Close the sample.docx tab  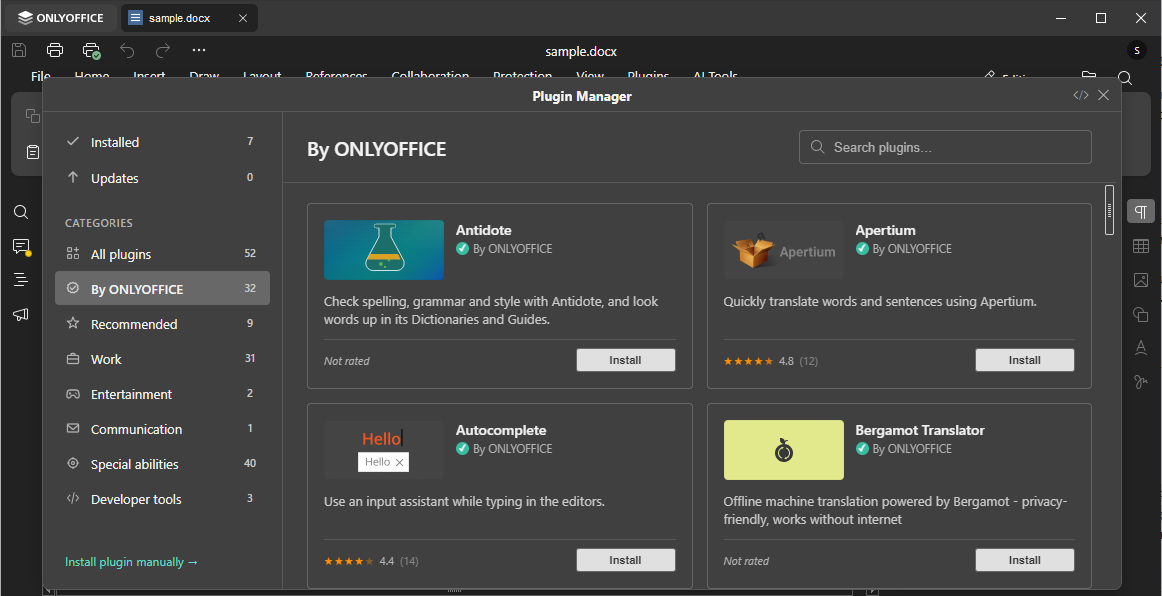coord(243,18)
